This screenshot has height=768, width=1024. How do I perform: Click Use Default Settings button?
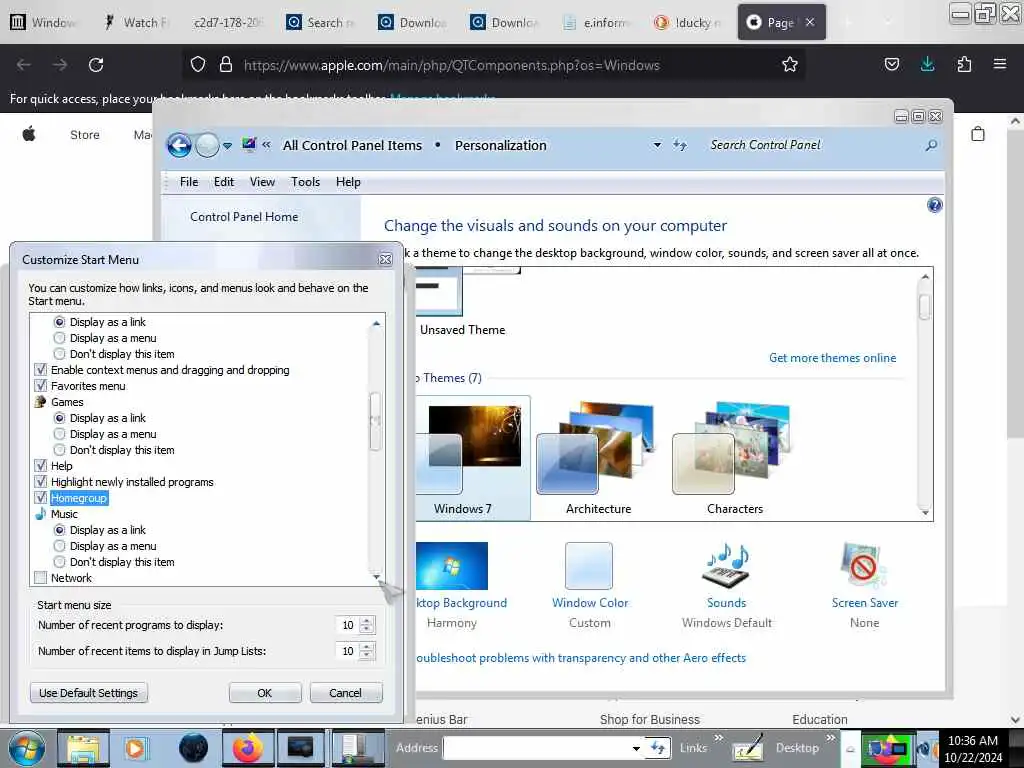[x=88, y=693]
